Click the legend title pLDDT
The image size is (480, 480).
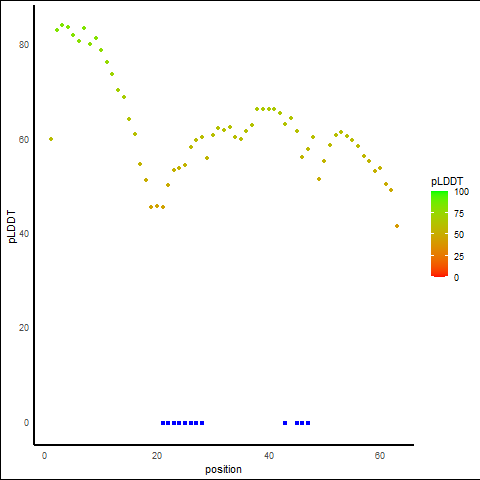pos(447,181)
